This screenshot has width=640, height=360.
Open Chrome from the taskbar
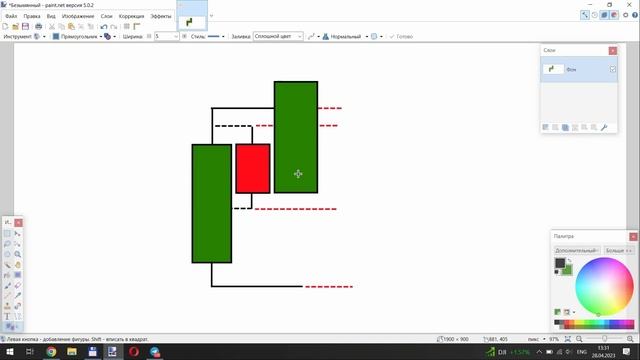51,351
